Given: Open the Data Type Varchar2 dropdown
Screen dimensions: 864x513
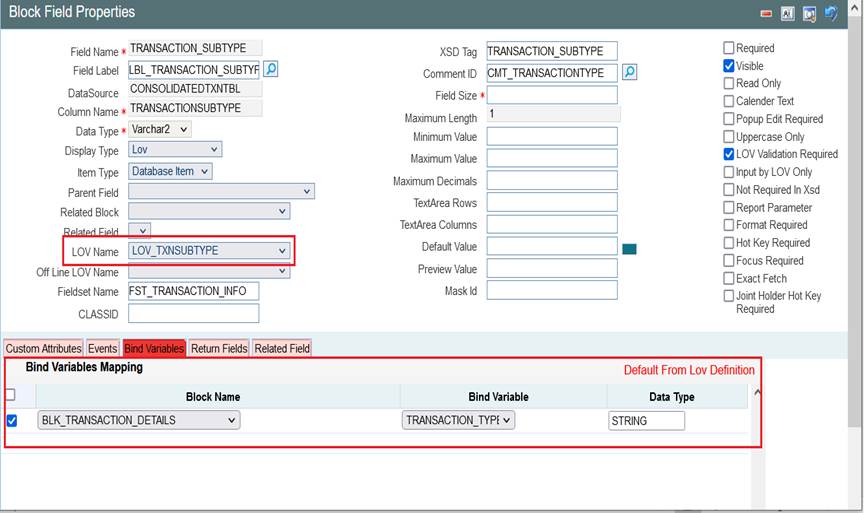Looking at the screenshot, I should tap(160, 129).
